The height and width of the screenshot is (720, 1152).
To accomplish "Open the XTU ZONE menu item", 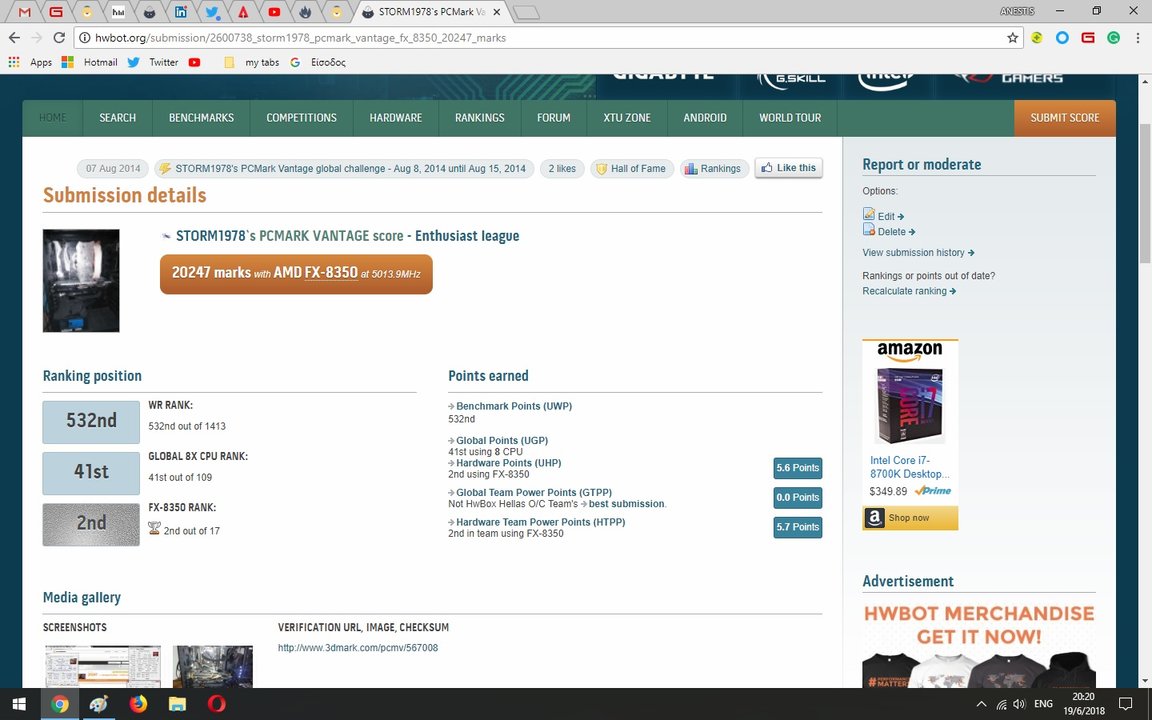I will point(627,118).
